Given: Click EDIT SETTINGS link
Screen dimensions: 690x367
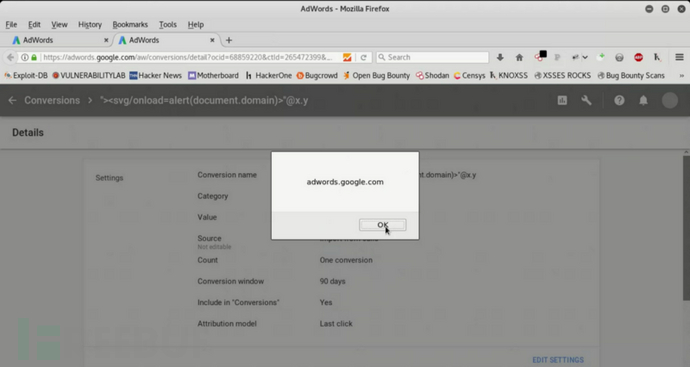Looking at the screenshot, I should click(x=558, y=360).
